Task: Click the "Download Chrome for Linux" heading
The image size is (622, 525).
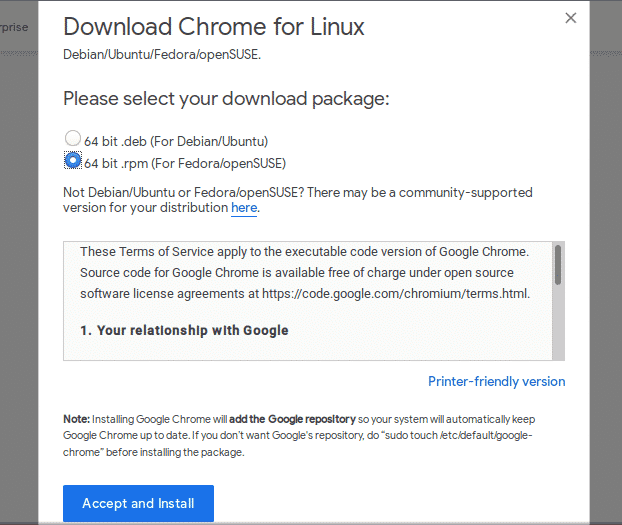Action: click(x=214, y=27)
